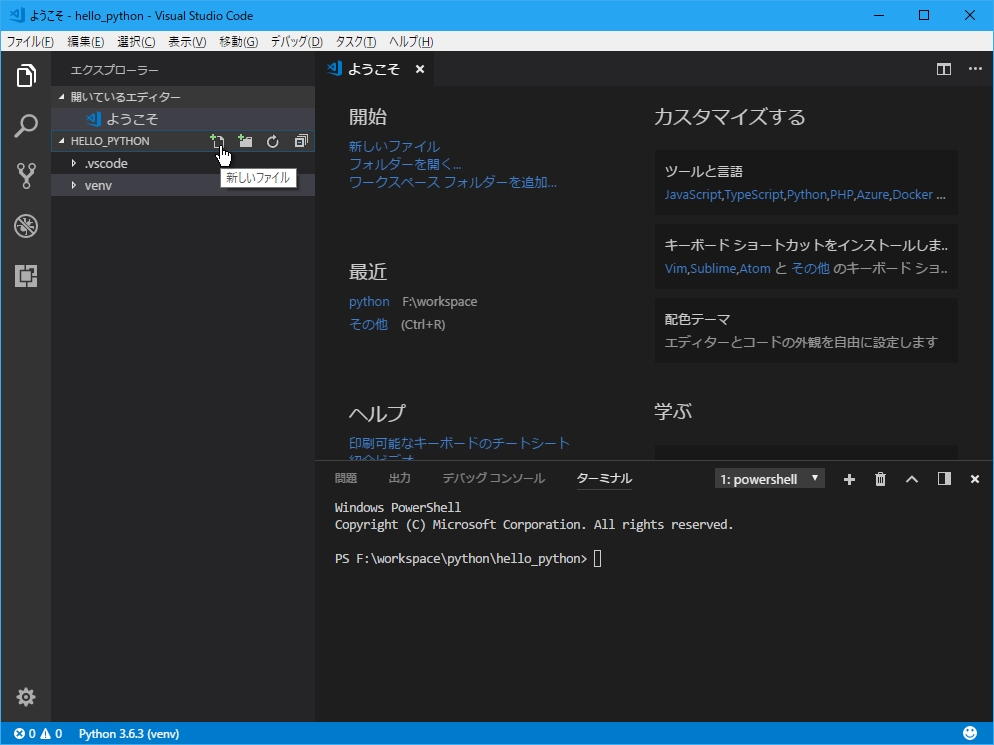Click the Azure tools link
The height and width of the screenshot is (745, 994).
click(x=873, y=195)
